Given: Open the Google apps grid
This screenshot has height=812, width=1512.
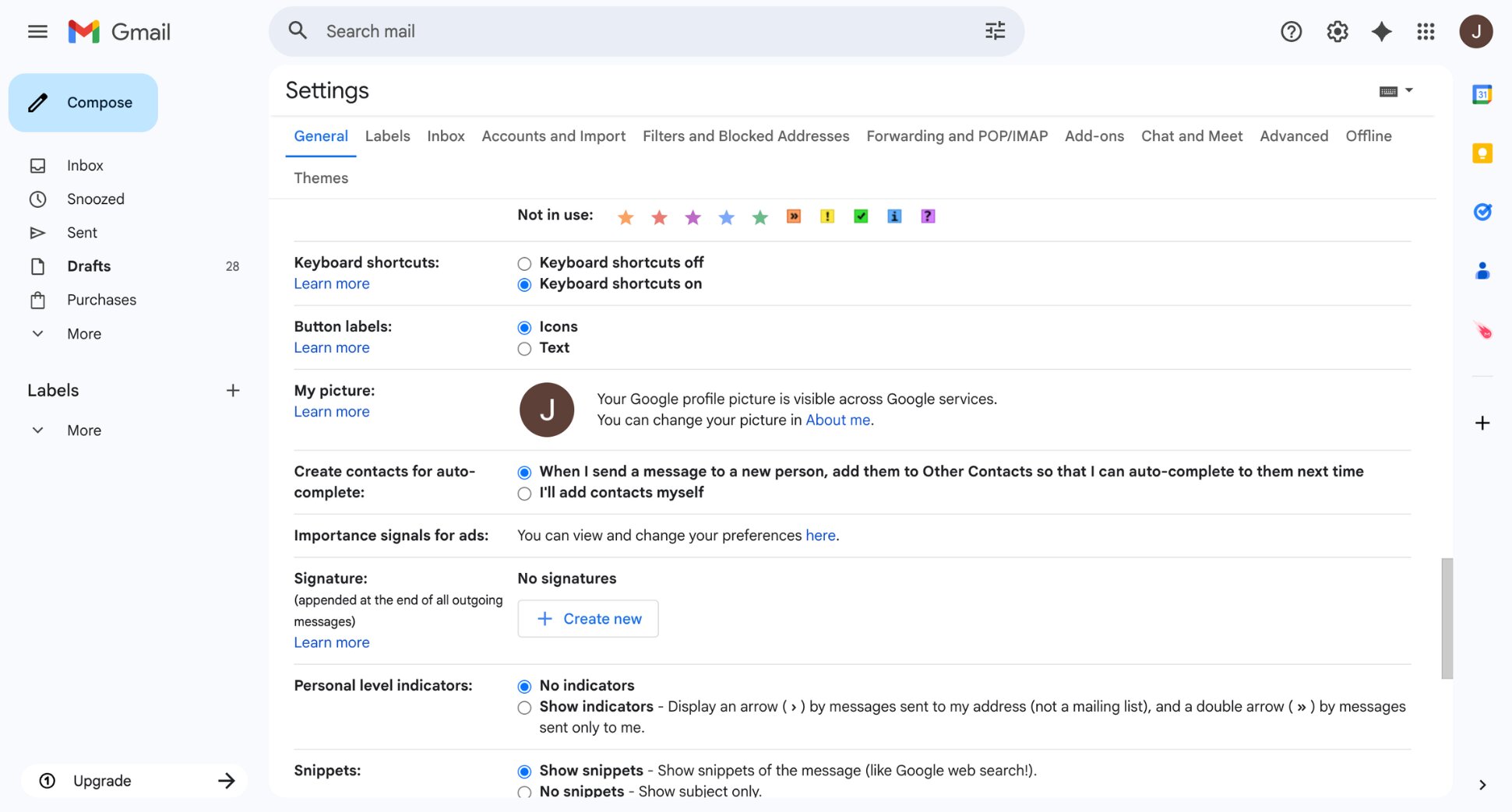Looking at the screenshot, I should click(1426, 32).
